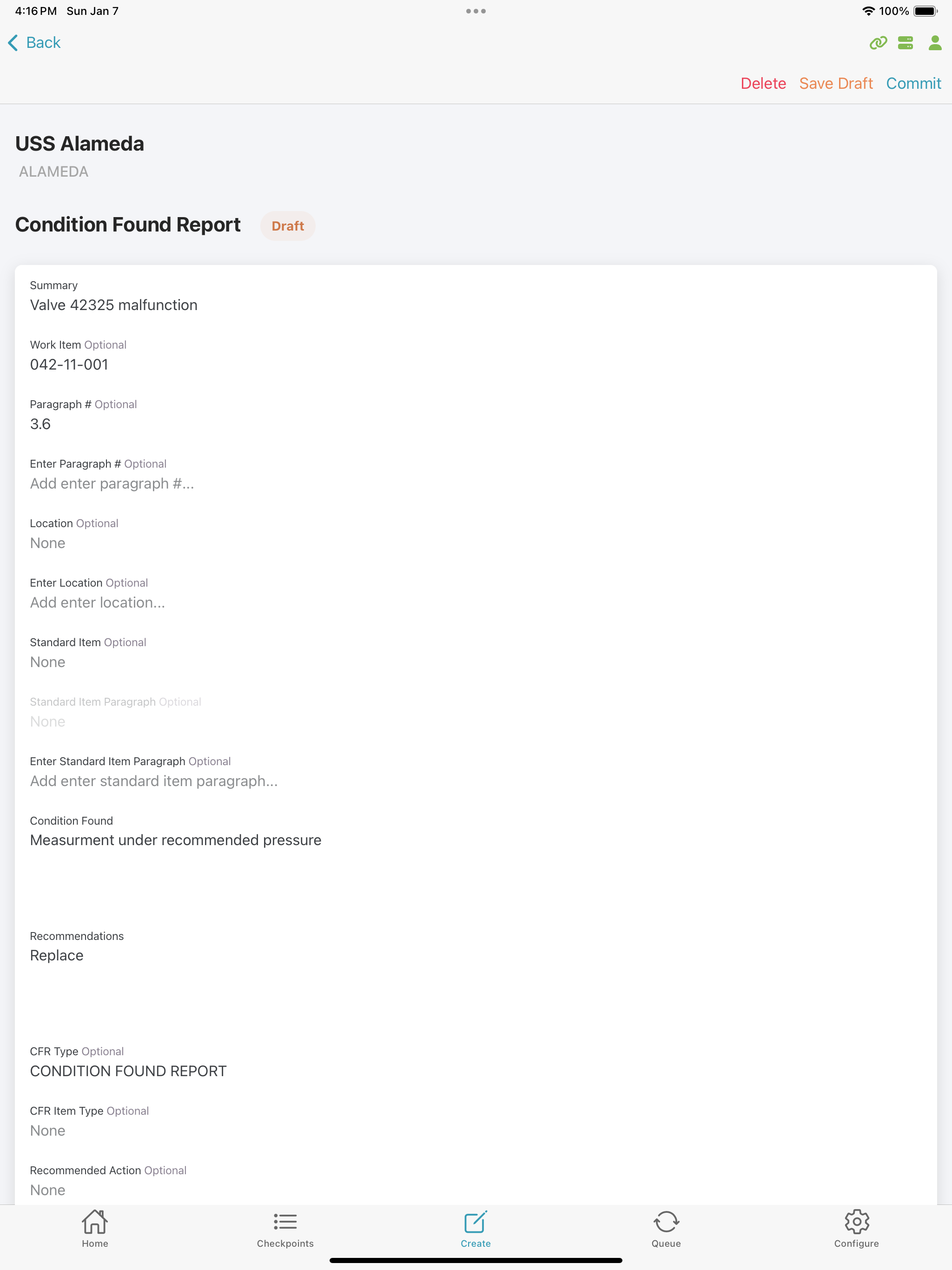The height and width of the screenshot is (1270, 952).
Task: Open the Queue sync tab
Action: pos(666,1229)
